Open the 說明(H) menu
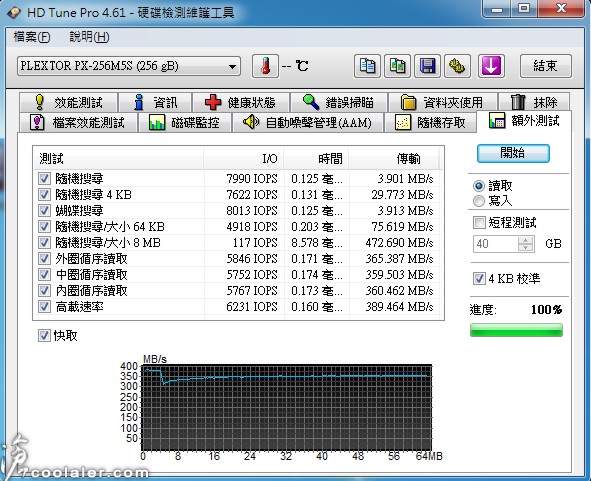The width and height of the screenshot is (591, 481). [89, 37]
